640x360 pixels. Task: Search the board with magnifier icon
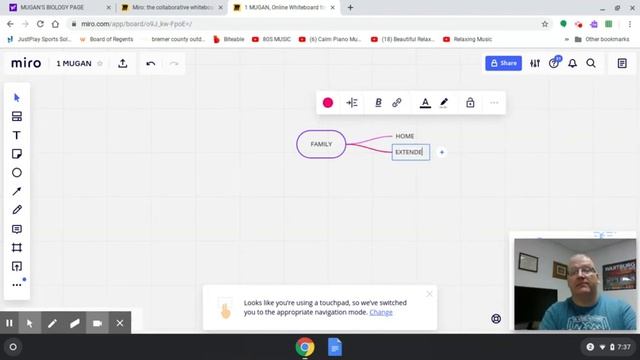click(591, 63)
